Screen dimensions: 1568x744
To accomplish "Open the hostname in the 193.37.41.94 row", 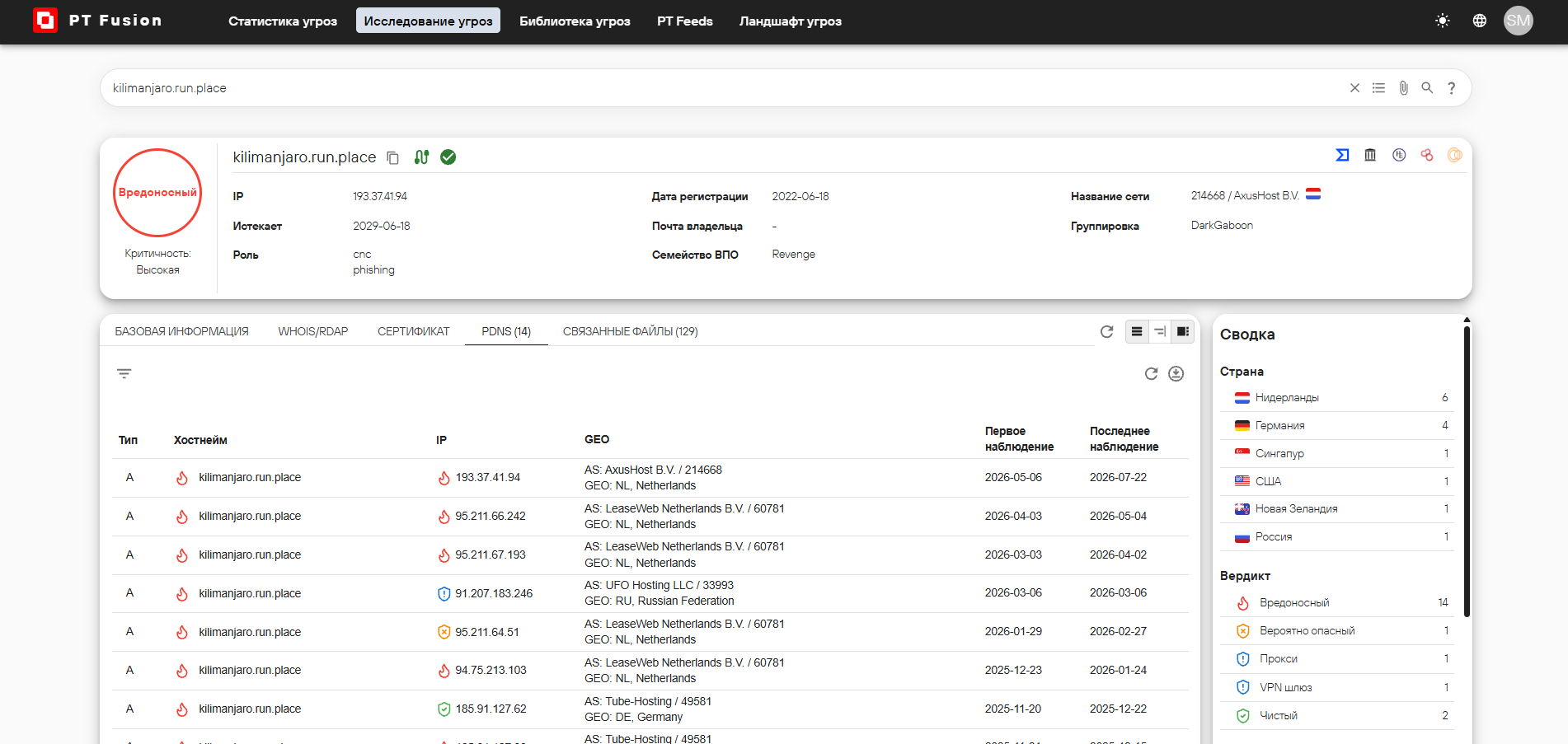I will pyautogui.click(x=250, y=478).
